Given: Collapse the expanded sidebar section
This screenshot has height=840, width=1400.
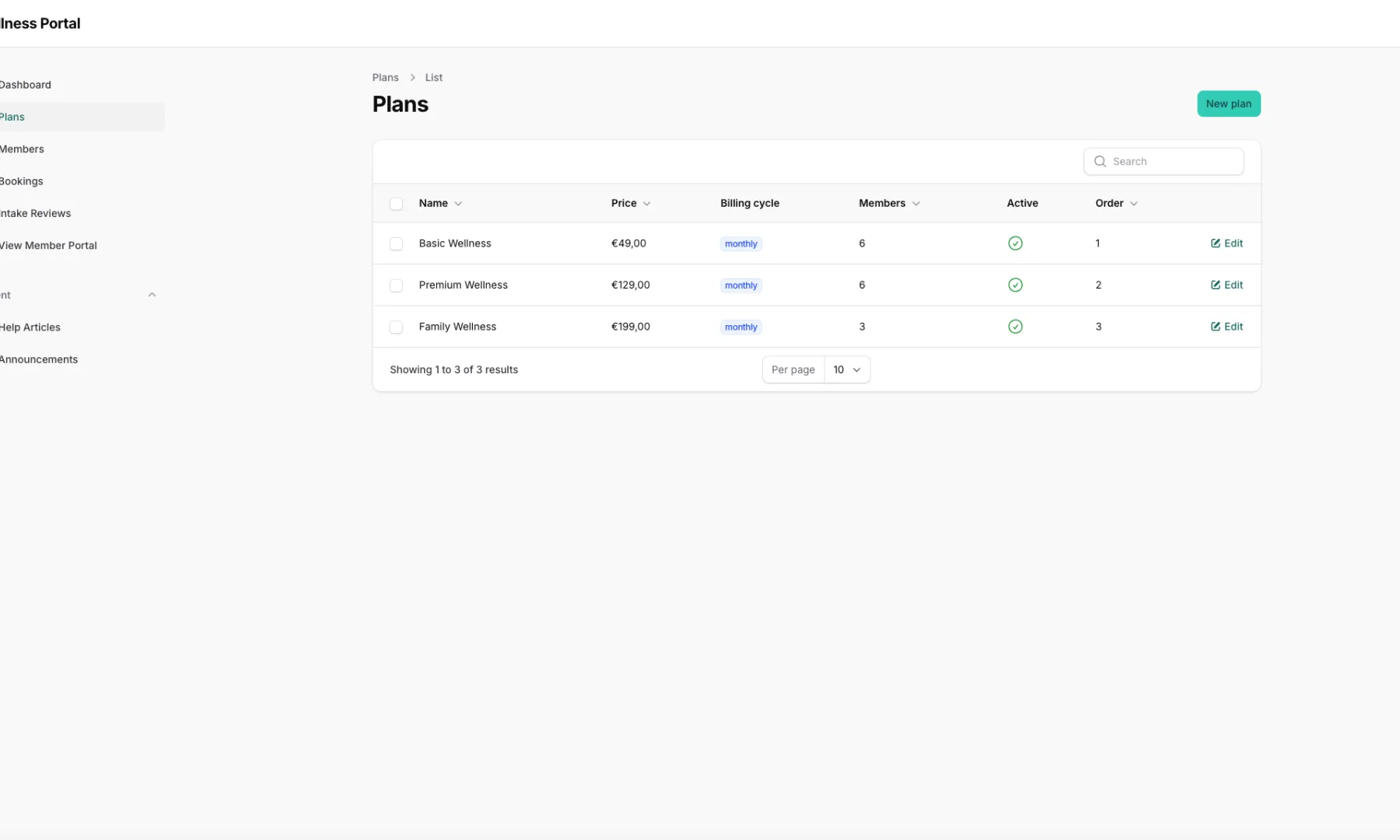Looking at the screenshot, I should click(x=152, y=294).
